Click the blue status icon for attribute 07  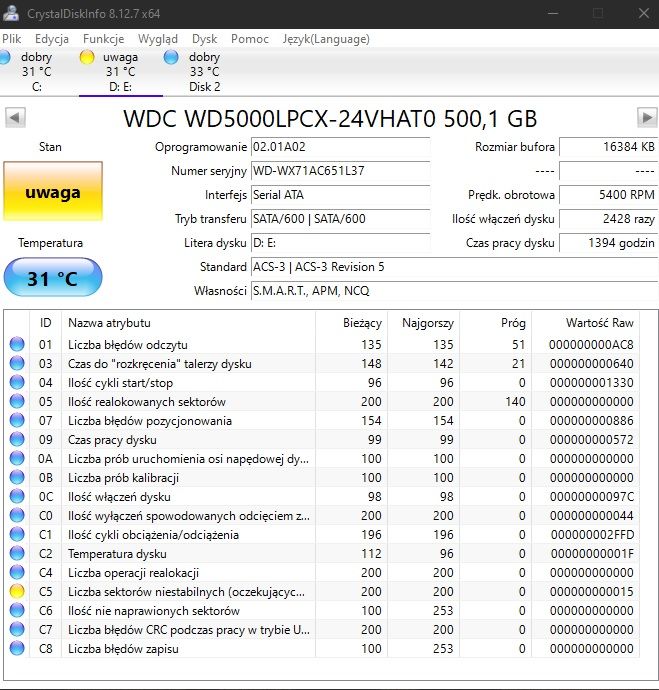coord(17,420)
